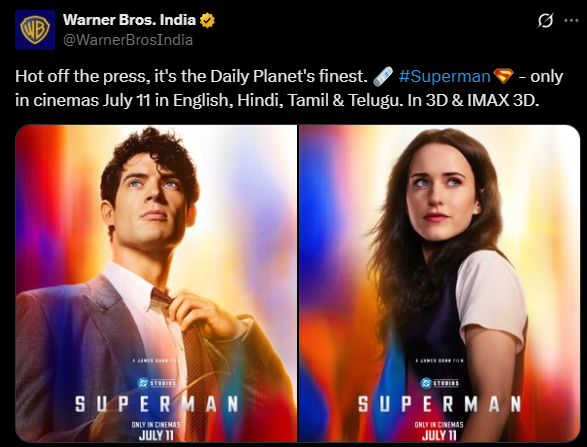Click the DC Studios logo on right poster

click(x=440, y=383)
